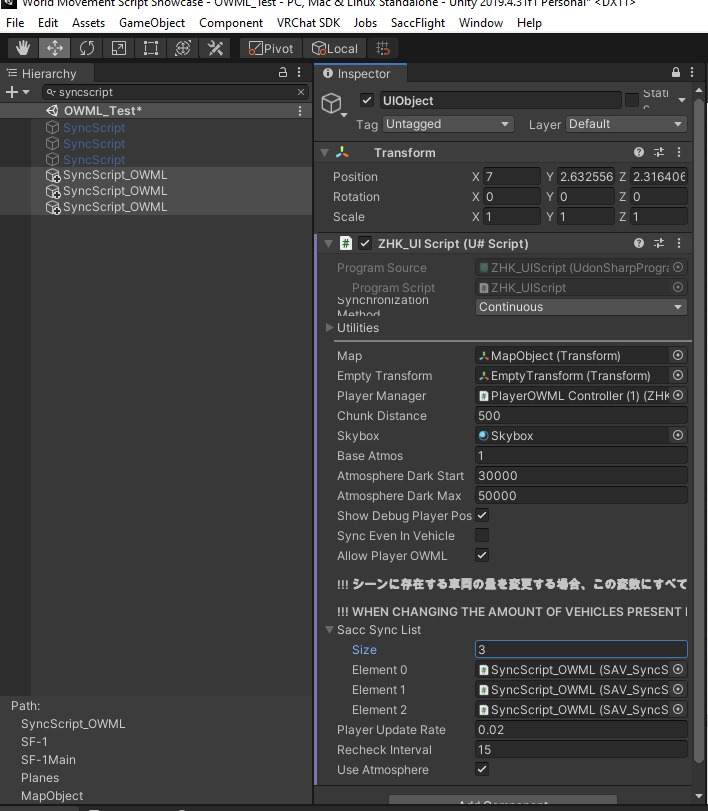Pick object for Element 2

pos(677,710)
